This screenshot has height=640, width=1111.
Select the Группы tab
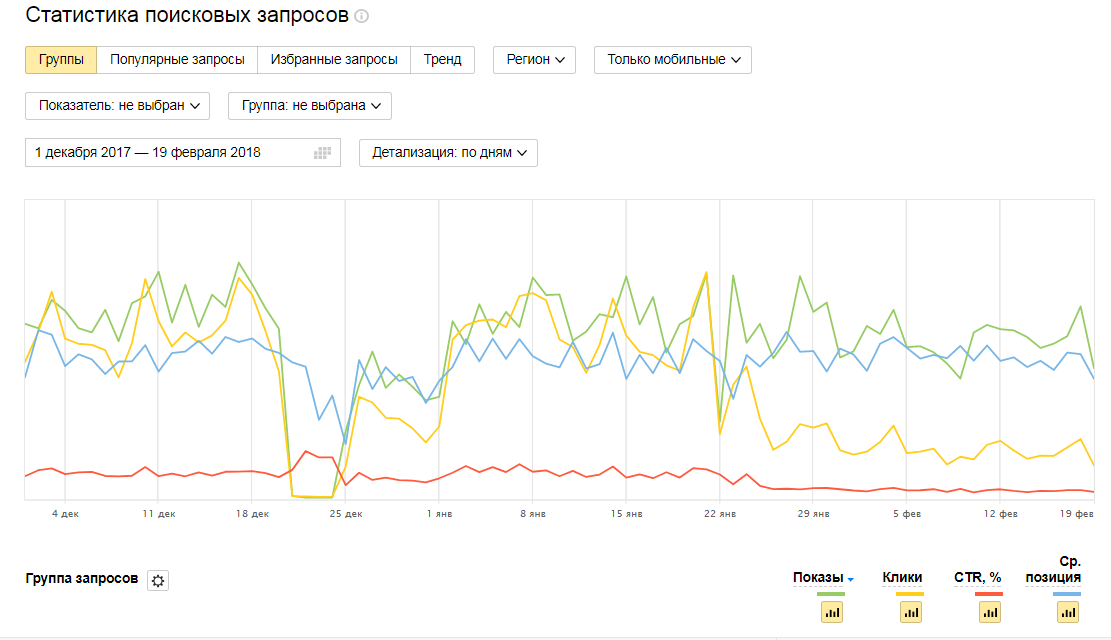click(x=61, y=59)
